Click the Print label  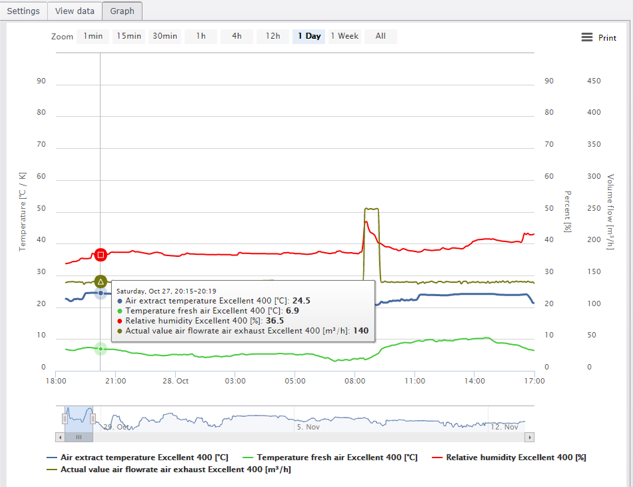click(x=607, y=38)
